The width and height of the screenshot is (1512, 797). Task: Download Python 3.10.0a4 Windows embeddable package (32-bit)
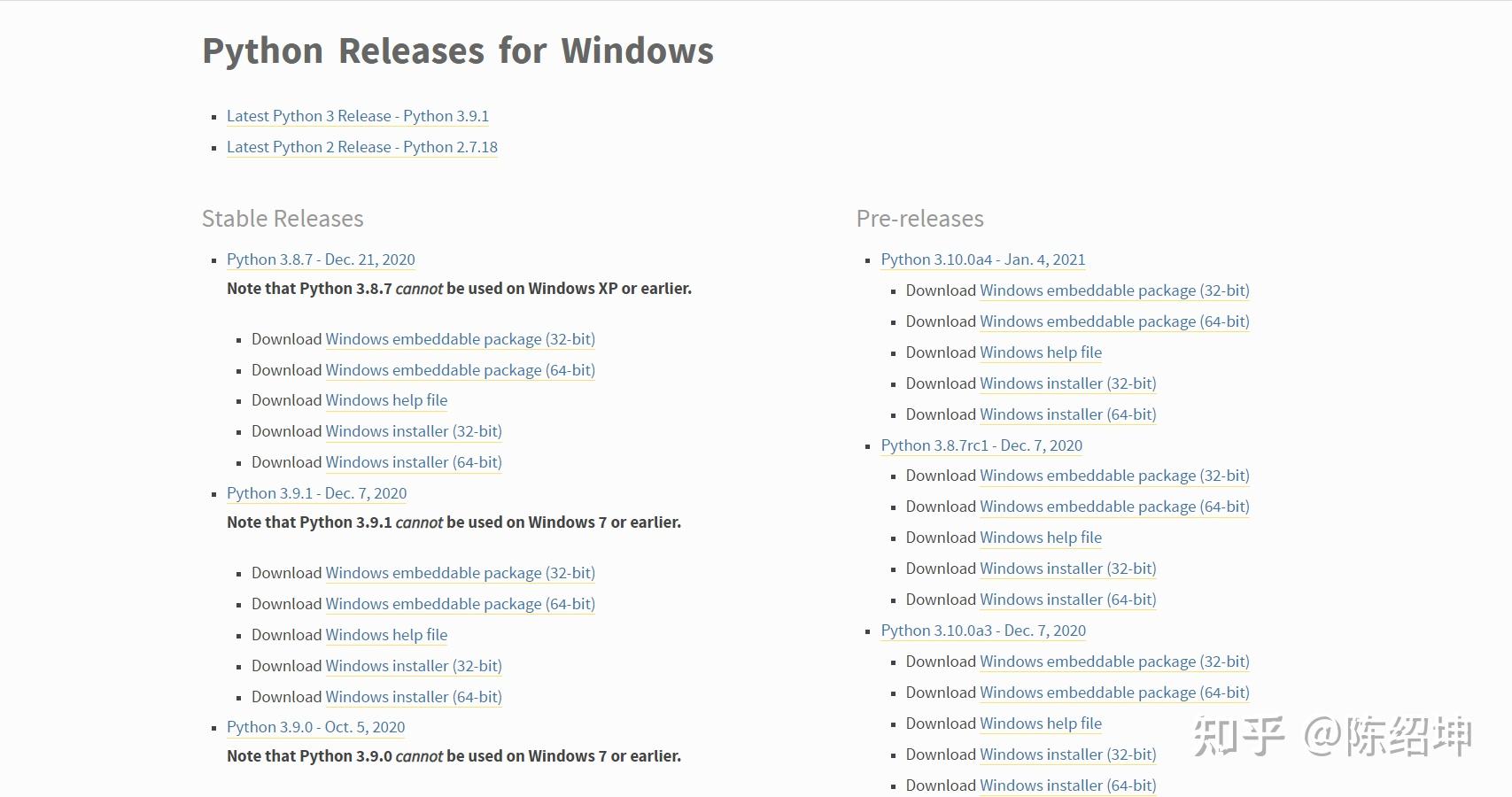click(1114, 290)
